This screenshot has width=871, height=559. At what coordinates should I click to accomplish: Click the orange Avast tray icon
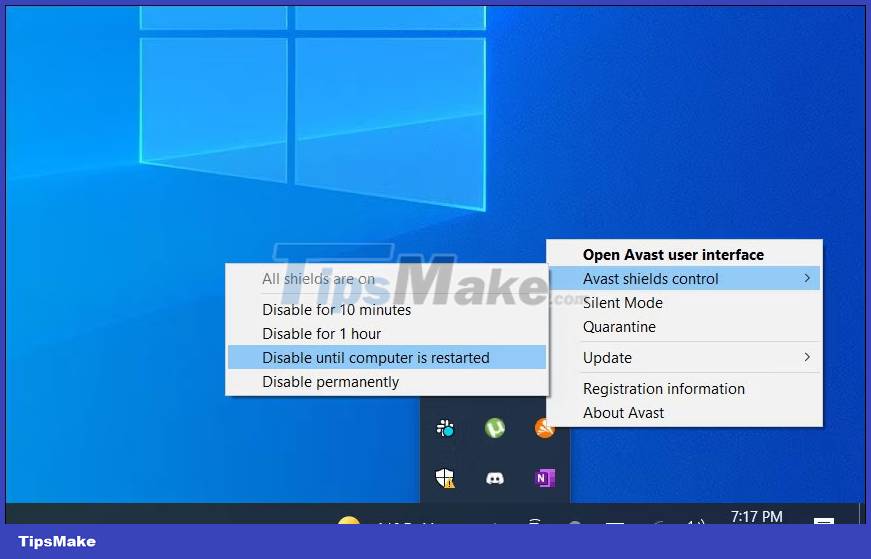(544, 428)
